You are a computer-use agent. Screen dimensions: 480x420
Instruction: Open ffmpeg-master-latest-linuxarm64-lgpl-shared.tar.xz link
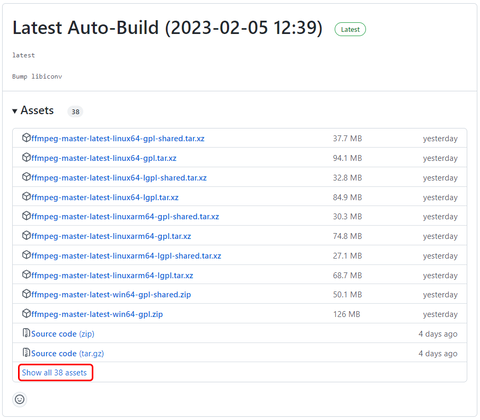click(126, 256)
